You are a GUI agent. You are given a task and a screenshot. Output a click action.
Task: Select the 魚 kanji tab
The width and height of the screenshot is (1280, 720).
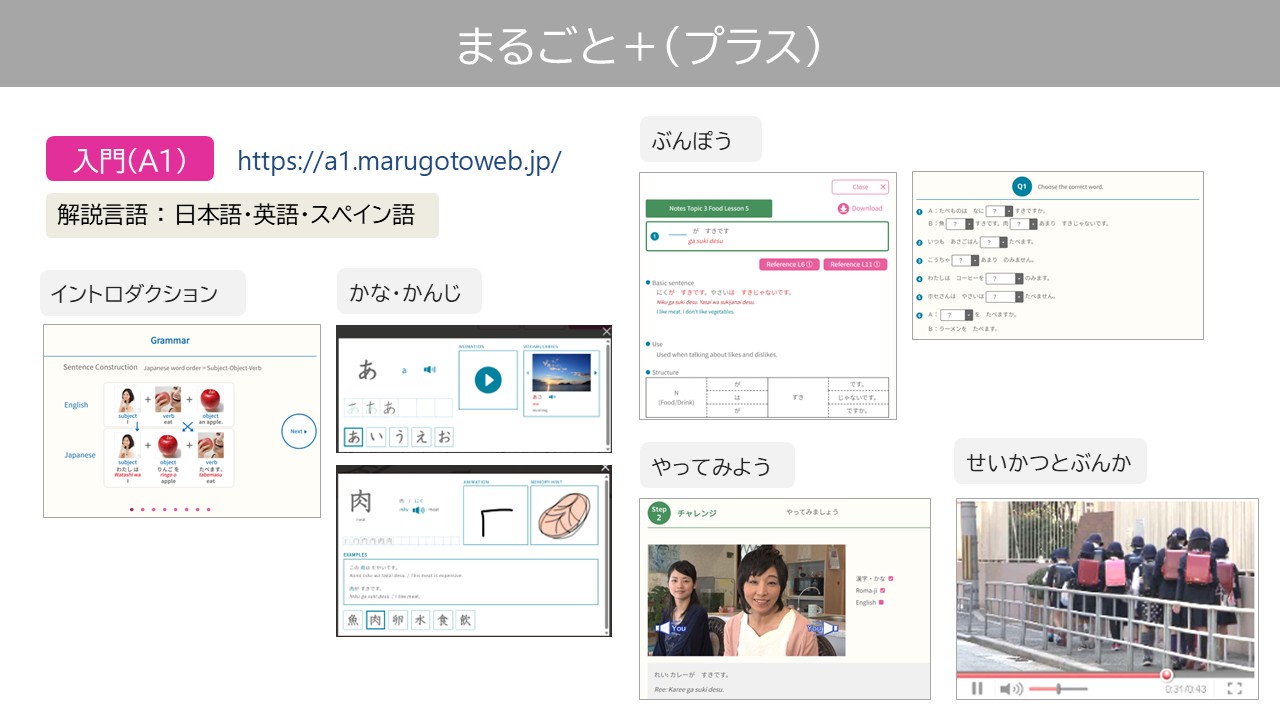tap(352, 620)
